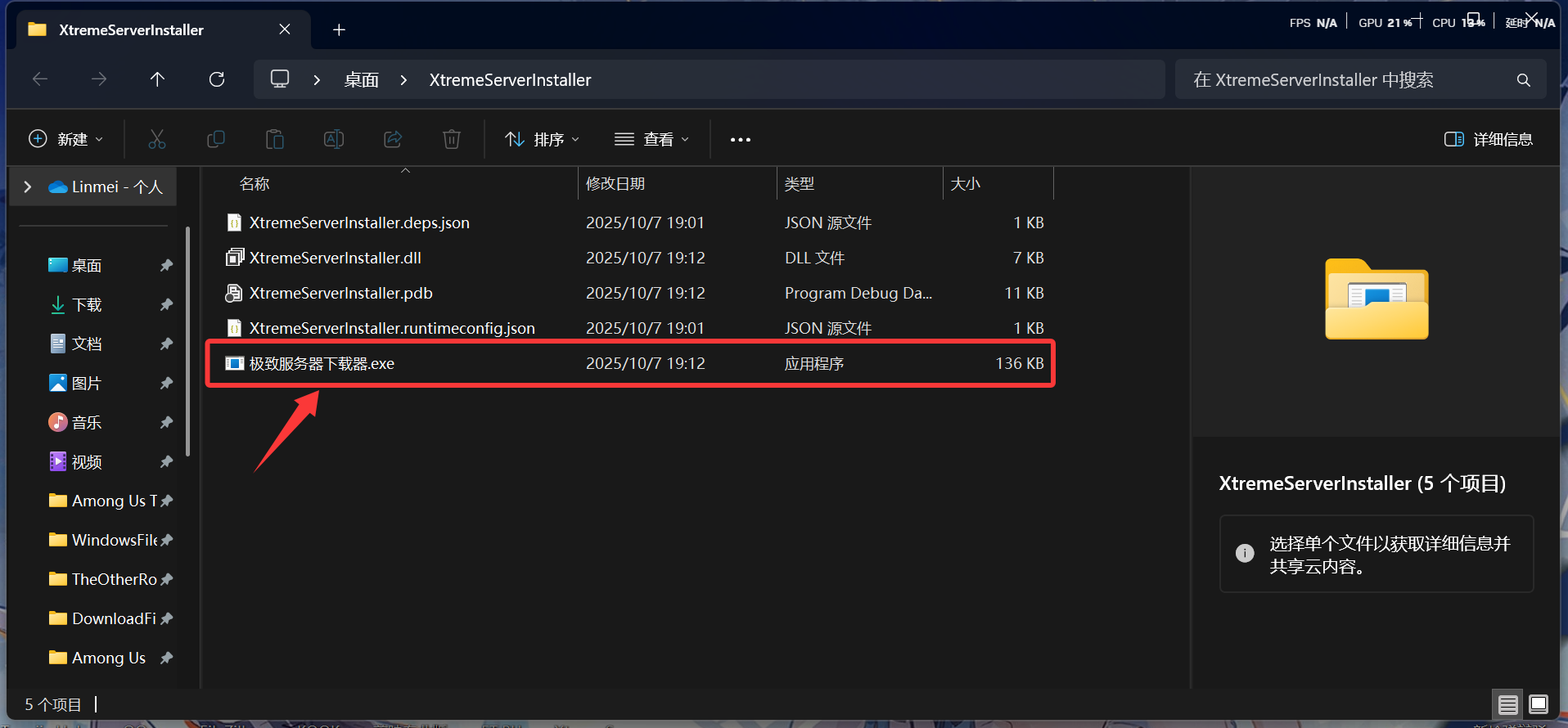Sort files by 修改日期 column header
Image resolution: width=1568 pixels, height=728 pixels.
[x=615, y=184]
